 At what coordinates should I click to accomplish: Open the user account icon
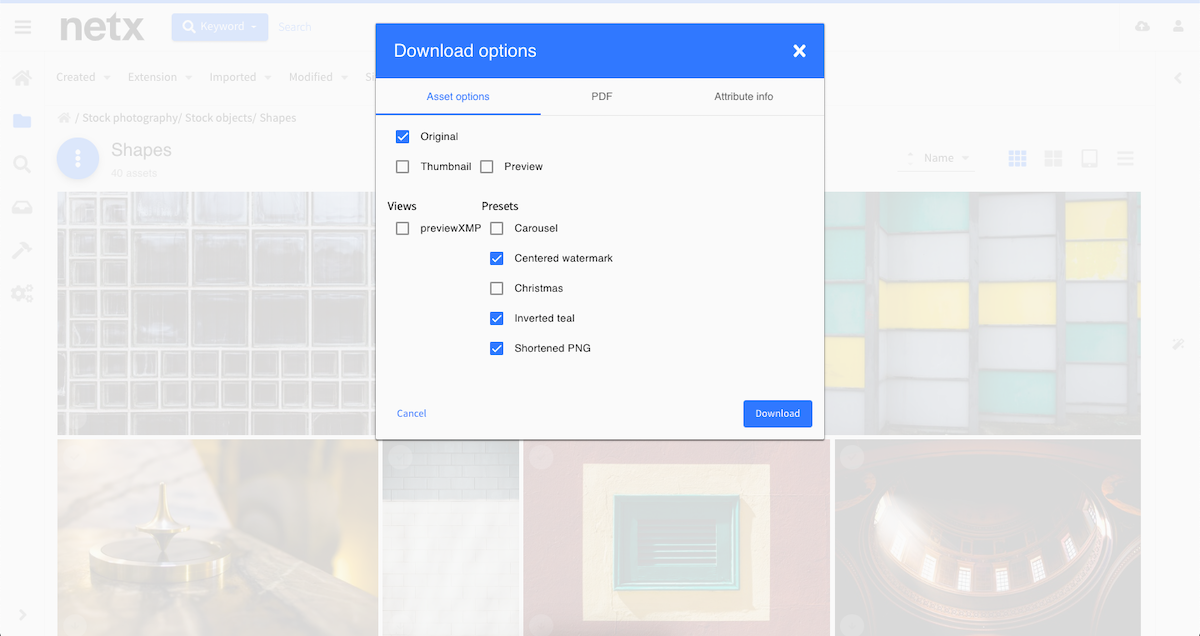1177,26
